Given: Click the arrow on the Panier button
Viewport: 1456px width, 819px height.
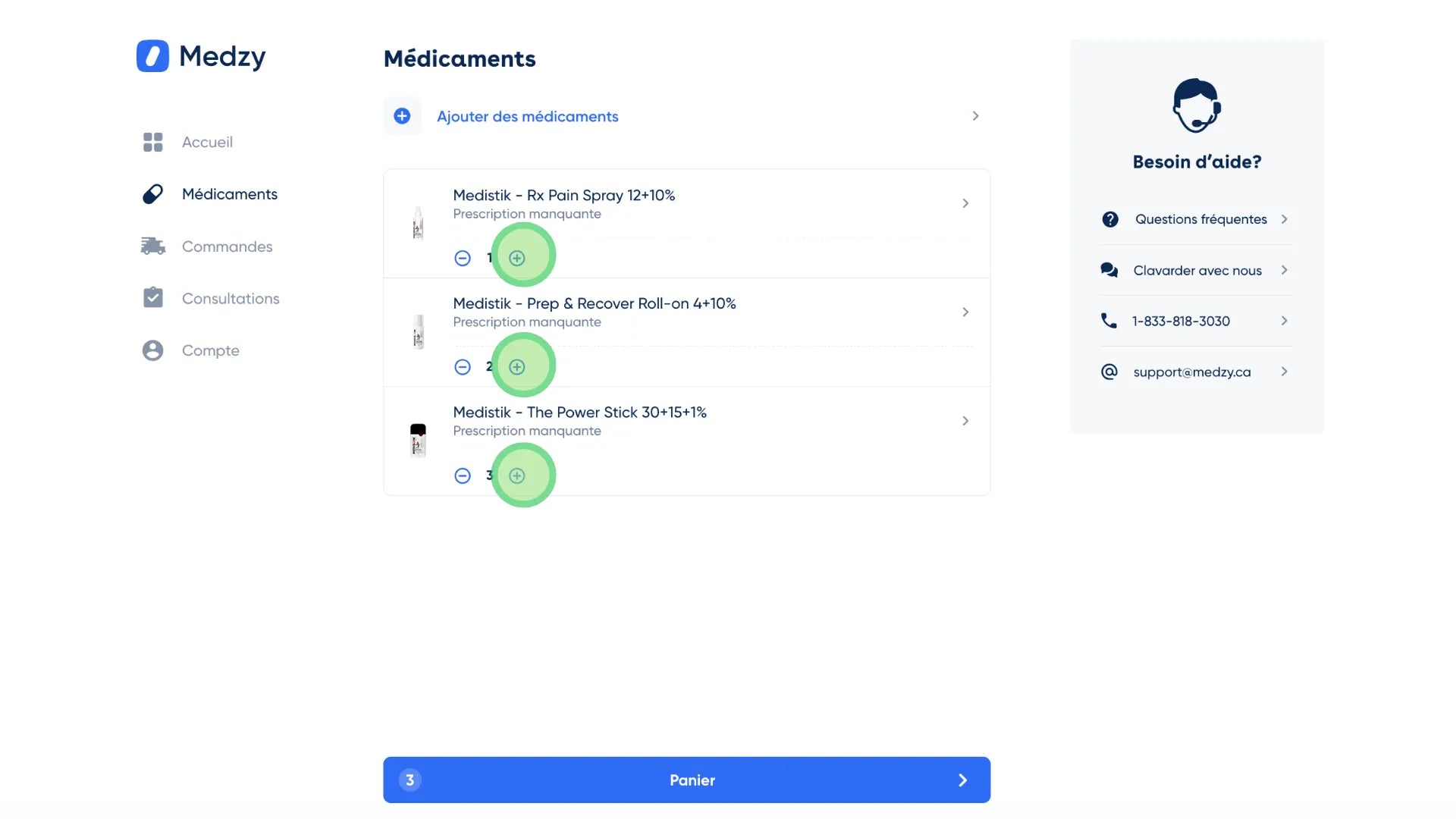Looking at the screenshot, I should pos(963,780).
